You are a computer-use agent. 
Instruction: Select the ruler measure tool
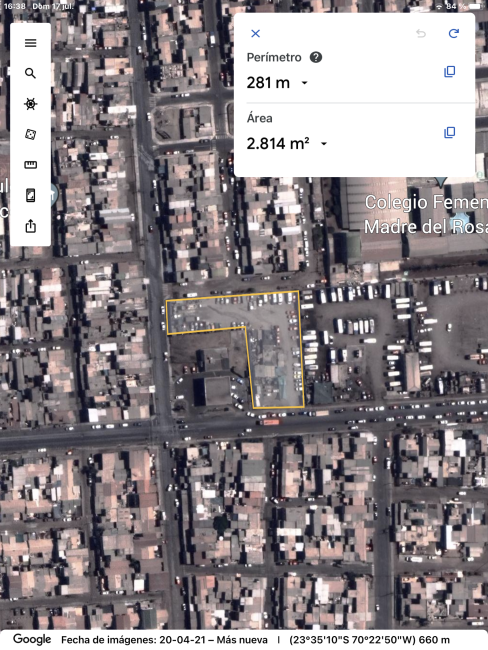[30, 165]
